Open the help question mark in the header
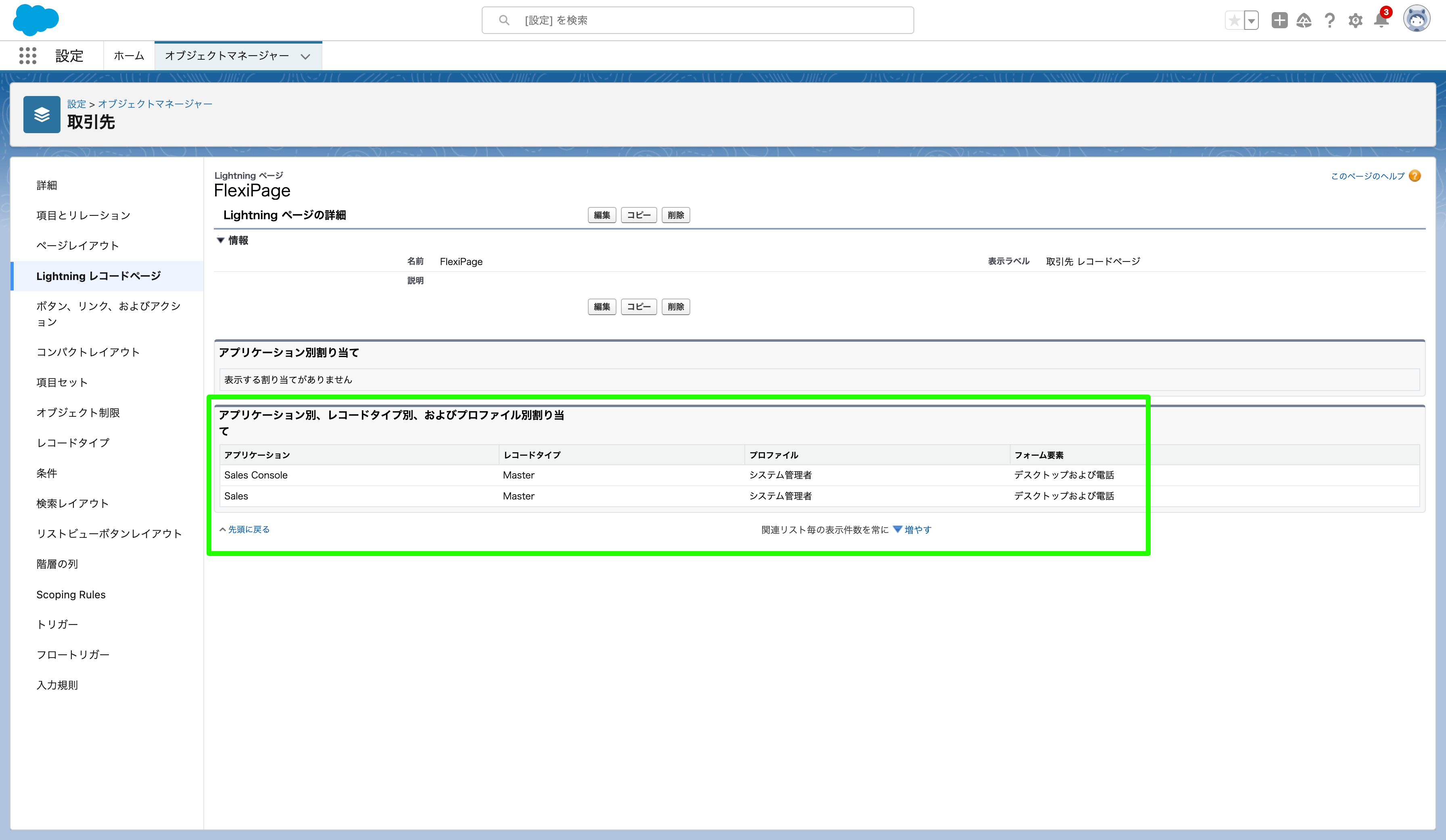1446x840 pixels. tap(1329, 21)
